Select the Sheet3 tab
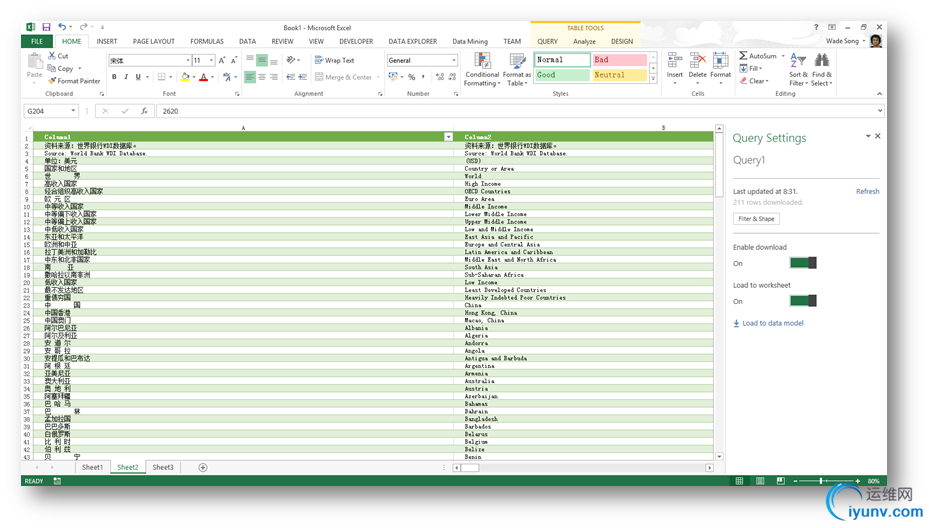The height and width of the screenshot is (528, 929). point(163,468)
